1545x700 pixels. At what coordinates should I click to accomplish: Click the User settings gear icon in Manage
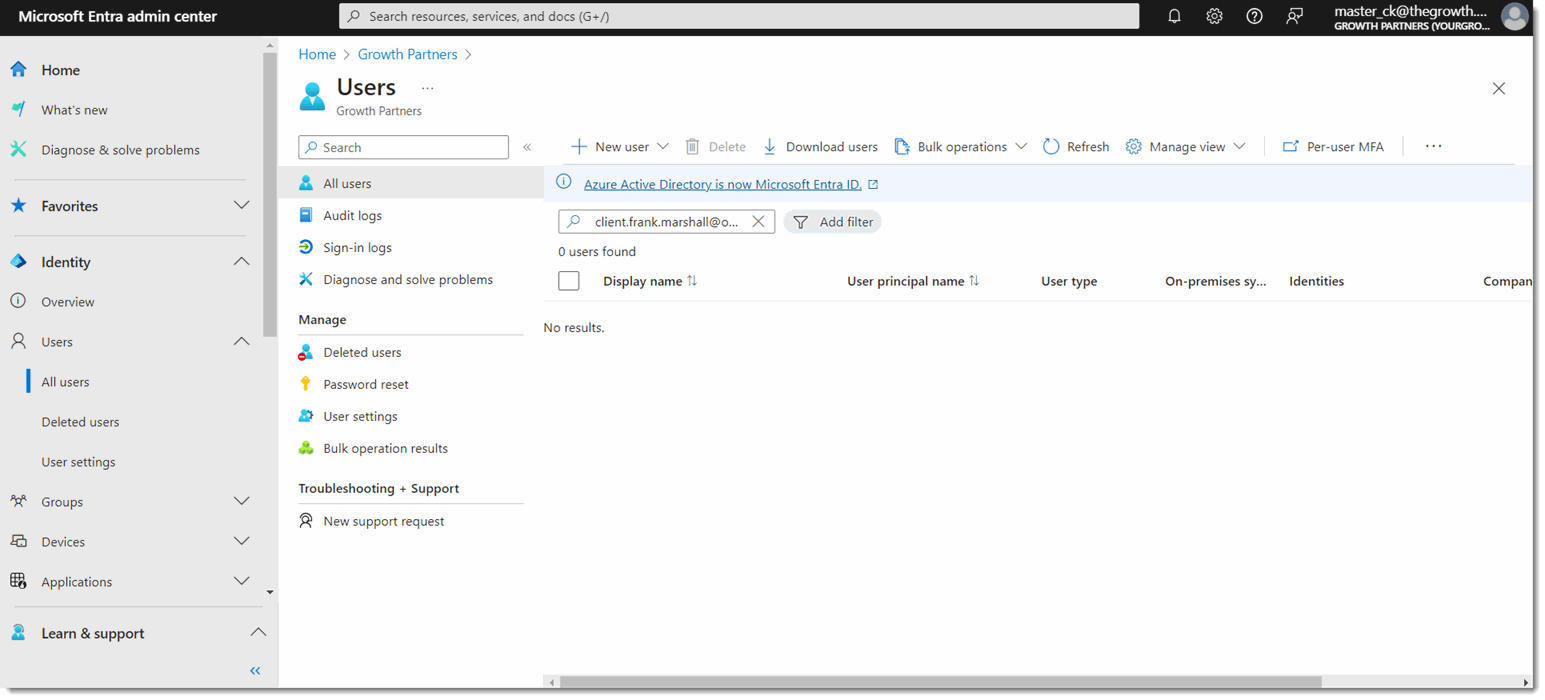[306, 416]
